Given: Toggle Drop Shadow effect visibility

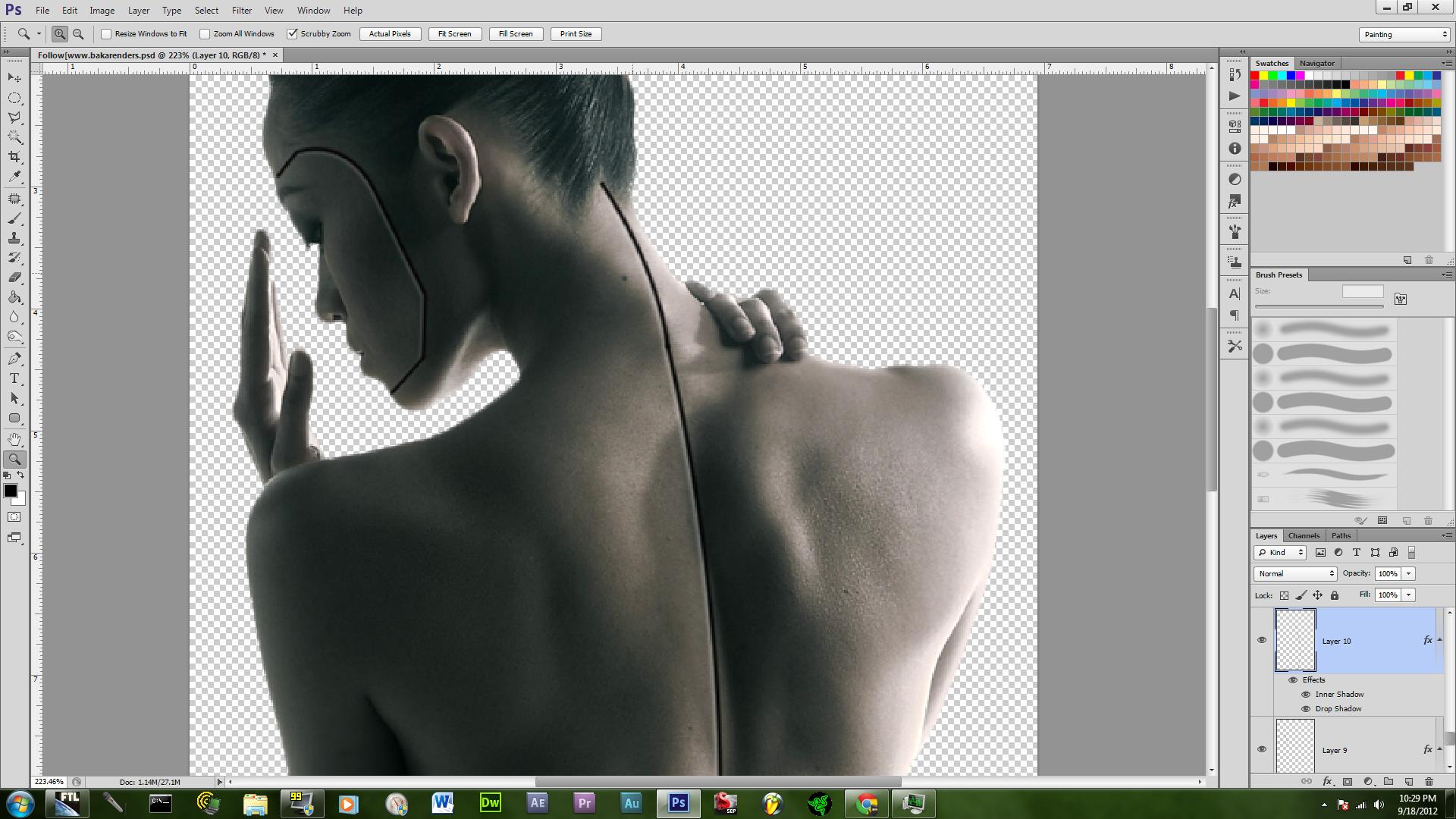Looking at the screenshot, I should coord(1306,709).
